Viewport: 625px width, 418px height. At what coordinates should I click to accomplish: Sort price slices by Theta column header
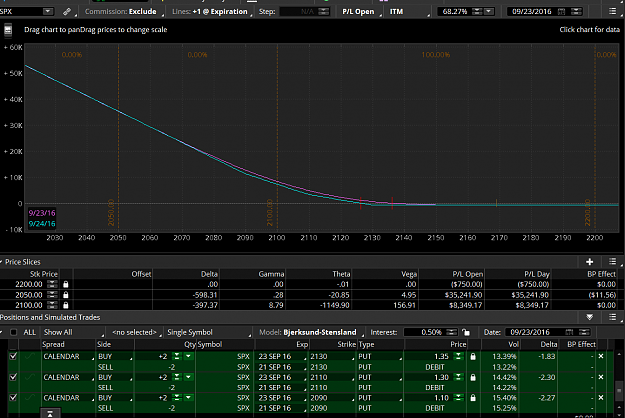341,274
